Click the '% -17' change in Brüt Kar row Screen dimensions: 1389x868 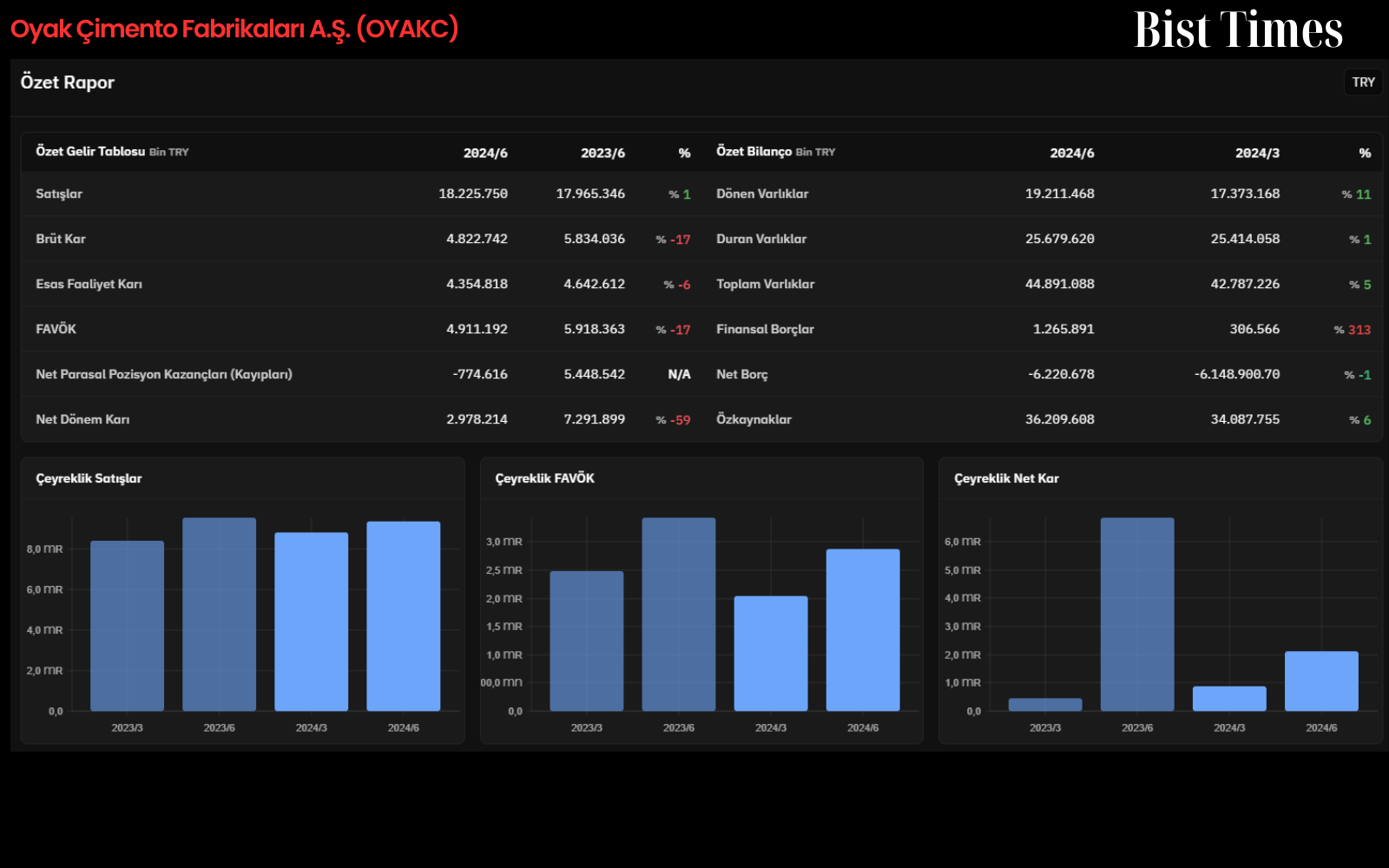[x=673, y=240]
